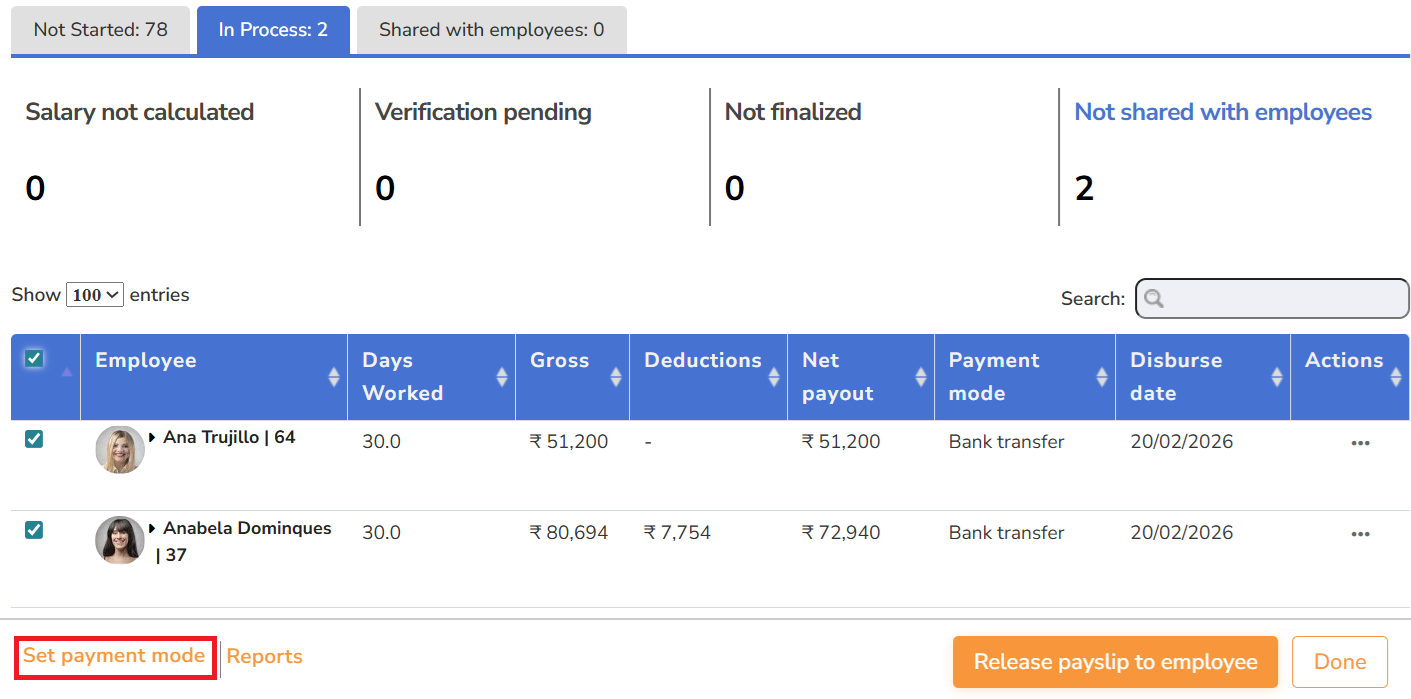The image size is (1411, 699).
Task: Click Anabela Dominques' profile photo
Action: [x=120, y=540]
